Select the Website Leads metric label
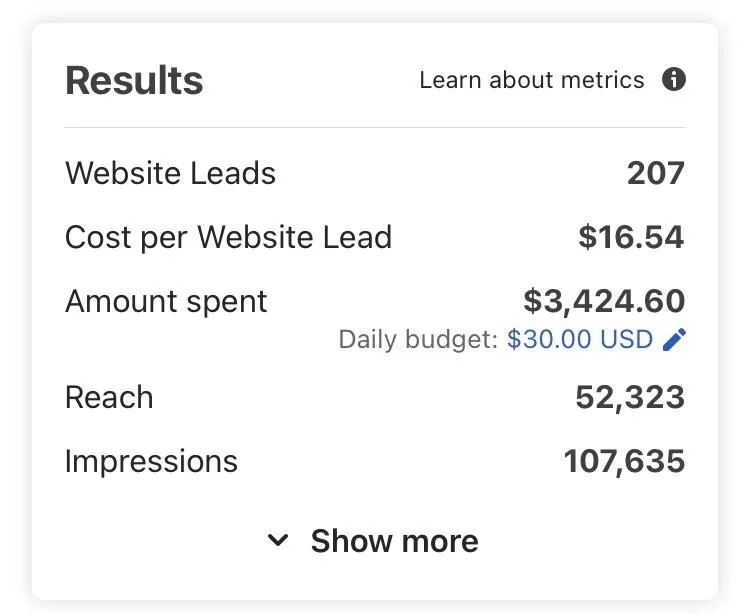 pos(170,173)
